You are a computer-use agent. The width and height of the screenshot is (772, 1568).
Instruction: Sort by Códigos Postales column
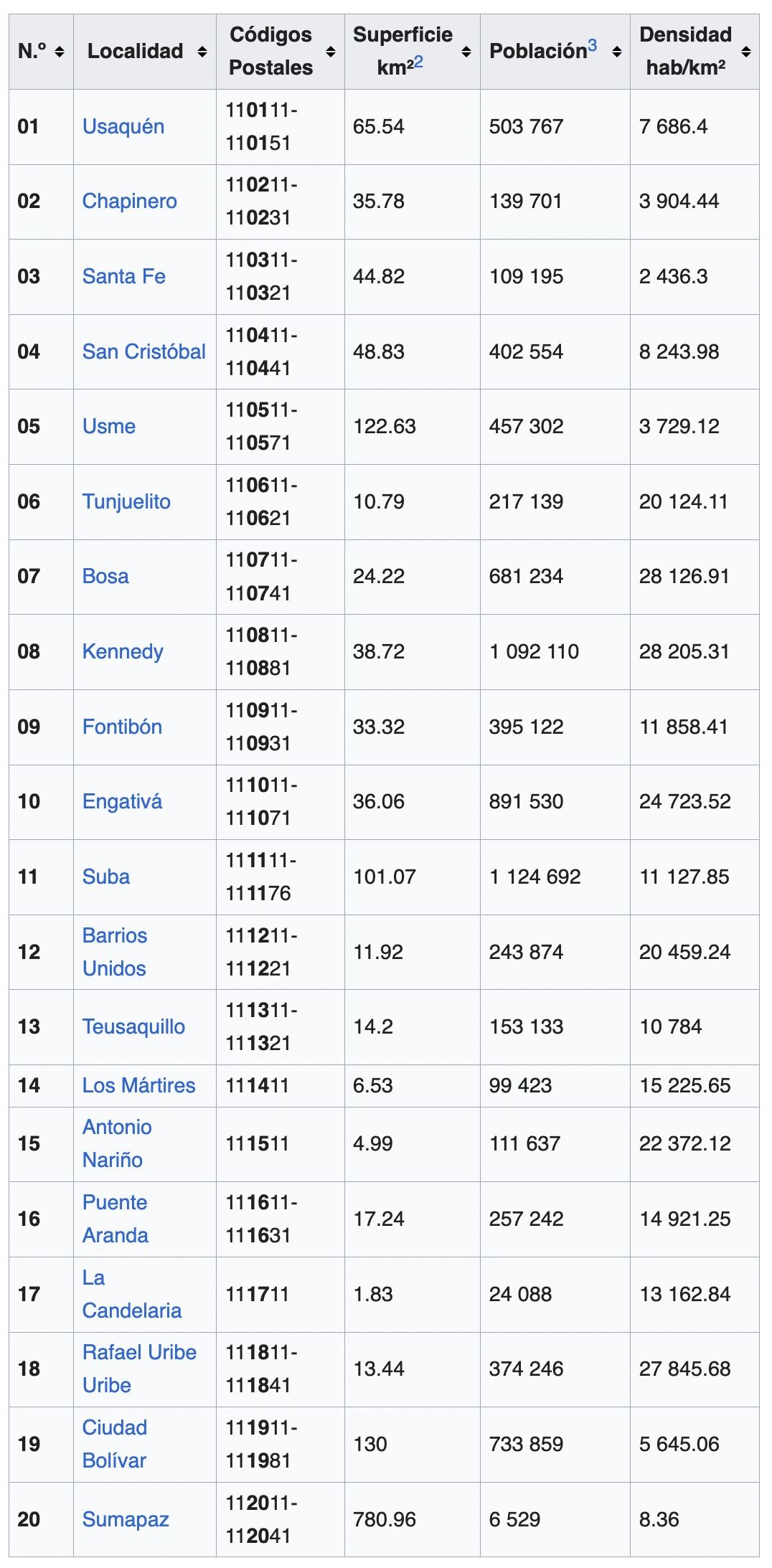pyautogui.click(x=331, y=52)
